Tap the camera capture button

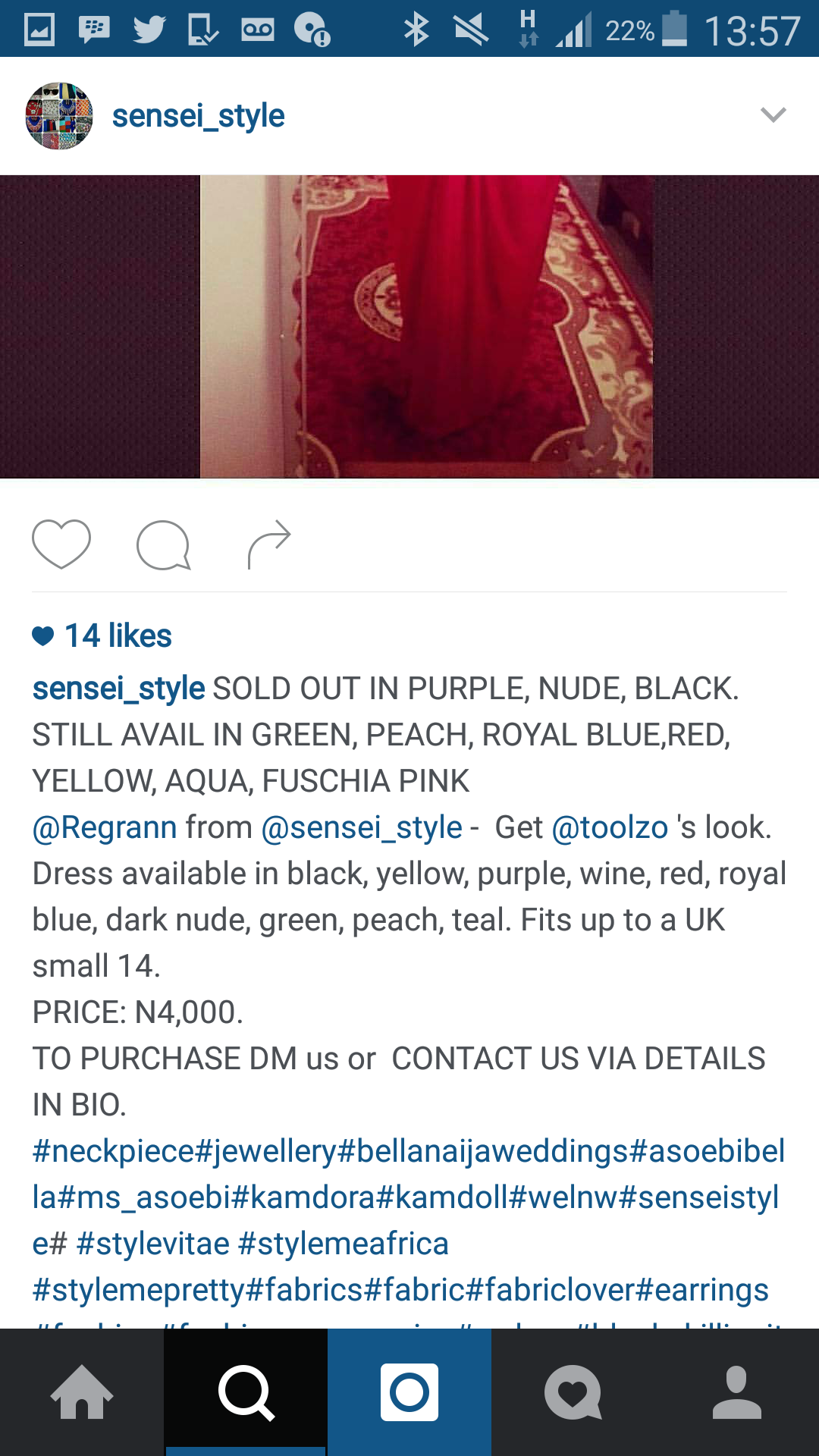pyautogui.click(x=409, y=1392)
